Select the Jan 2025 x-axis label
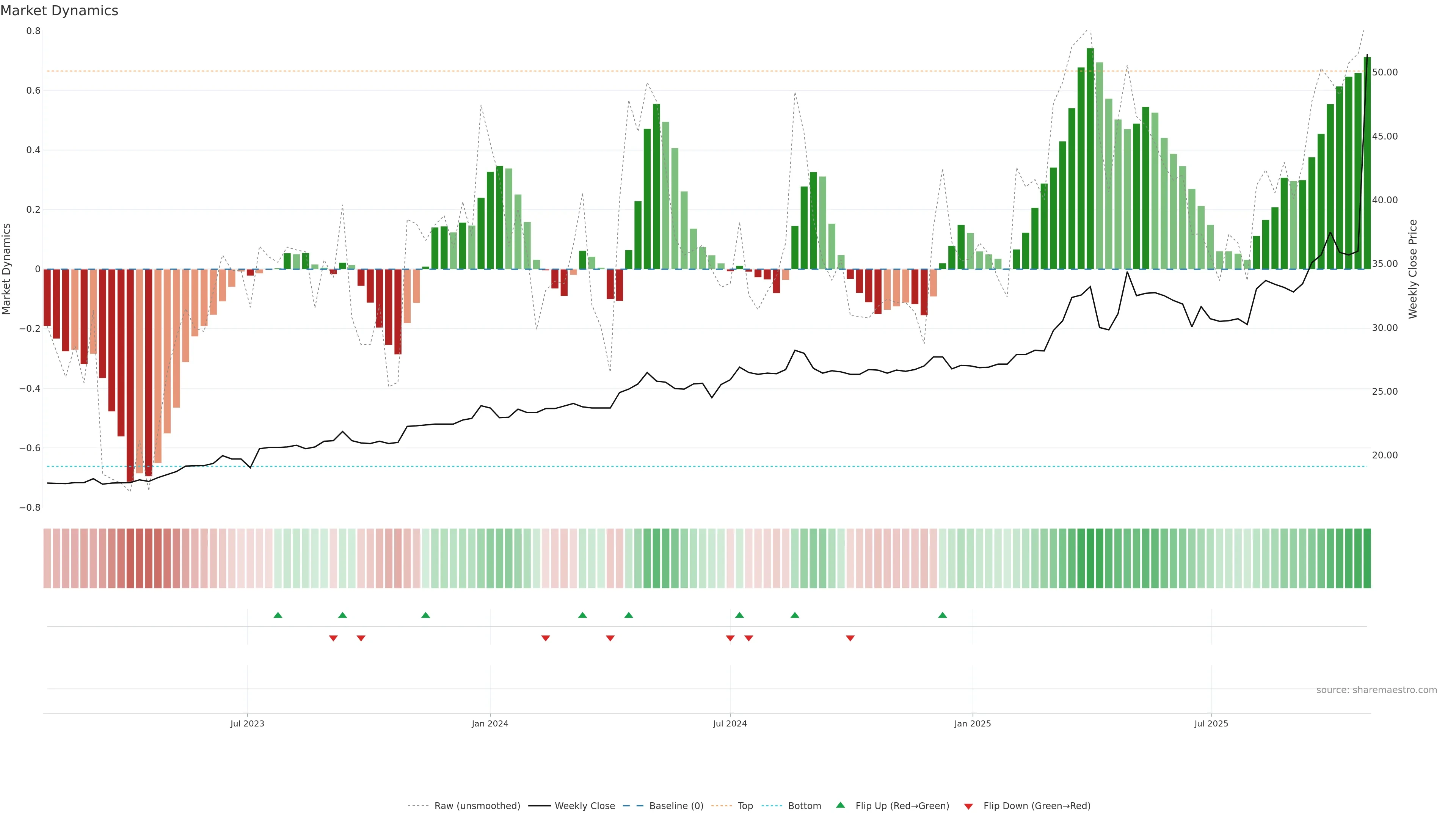The height and width of the screenshot is (819, 1456). 972,723
